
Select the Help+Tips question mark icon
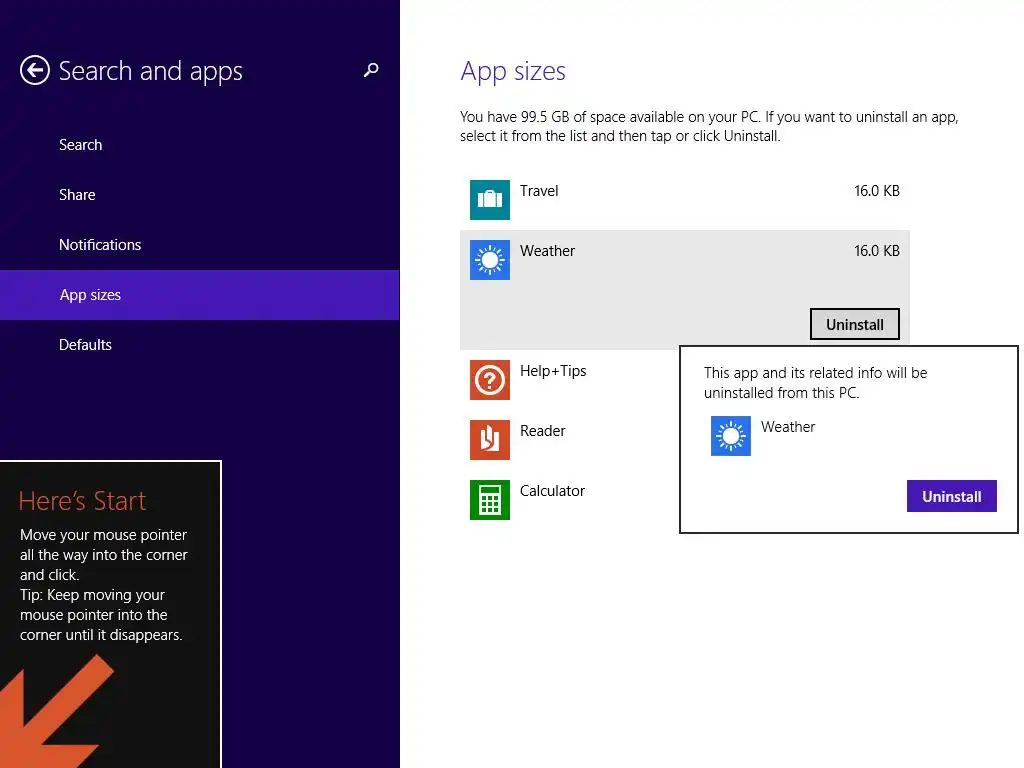coord(490,380)
